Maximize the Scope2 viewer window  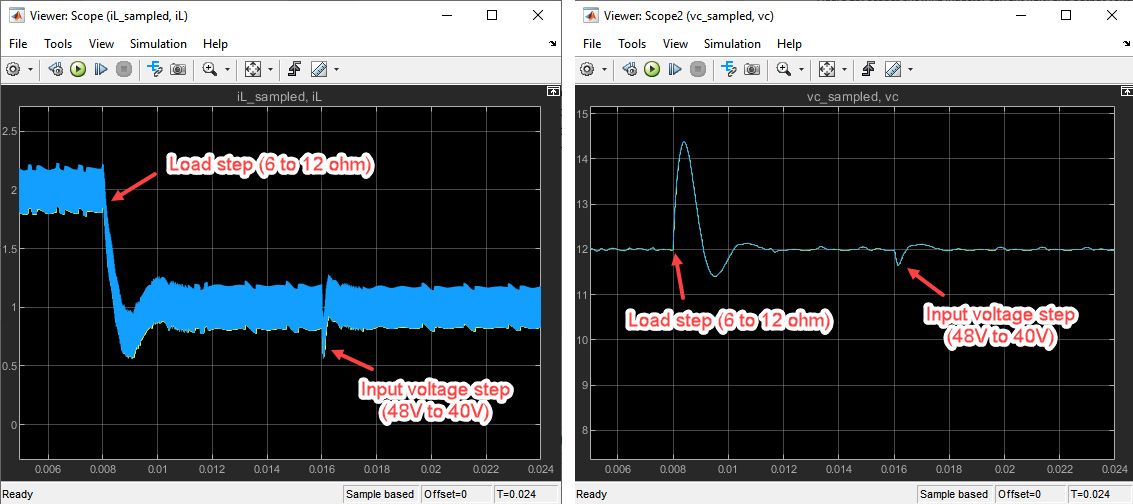point(1066,14)
